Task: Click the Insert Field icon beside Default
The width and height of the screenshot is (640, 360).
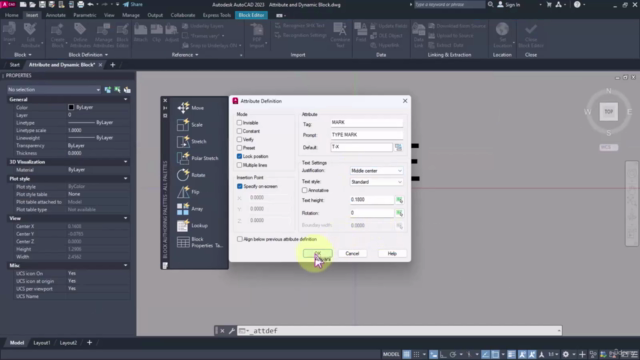Action: click(x=398, y=147)
